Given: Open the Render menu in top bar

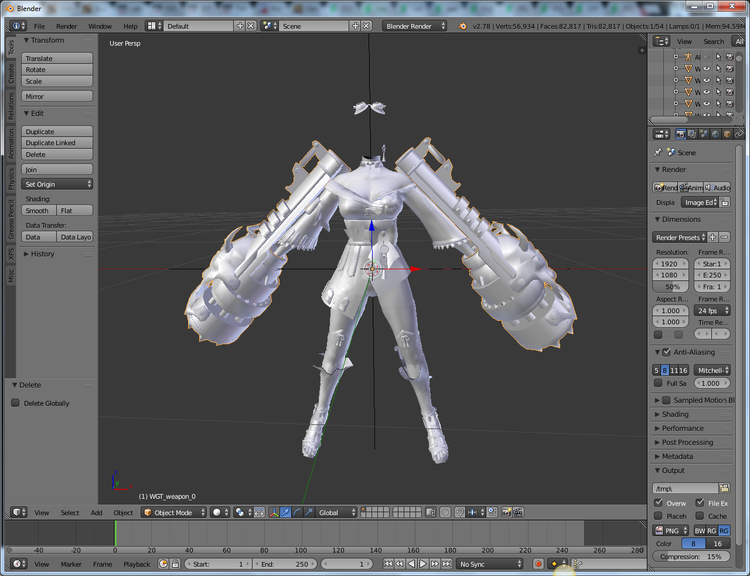Looking at the screenshot, I should tap(66, 26).
